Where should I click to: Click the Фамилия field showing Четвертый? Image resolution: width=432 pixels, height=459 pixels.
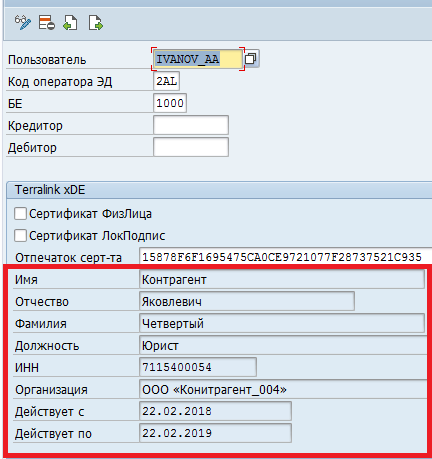[x=282, y=323]
